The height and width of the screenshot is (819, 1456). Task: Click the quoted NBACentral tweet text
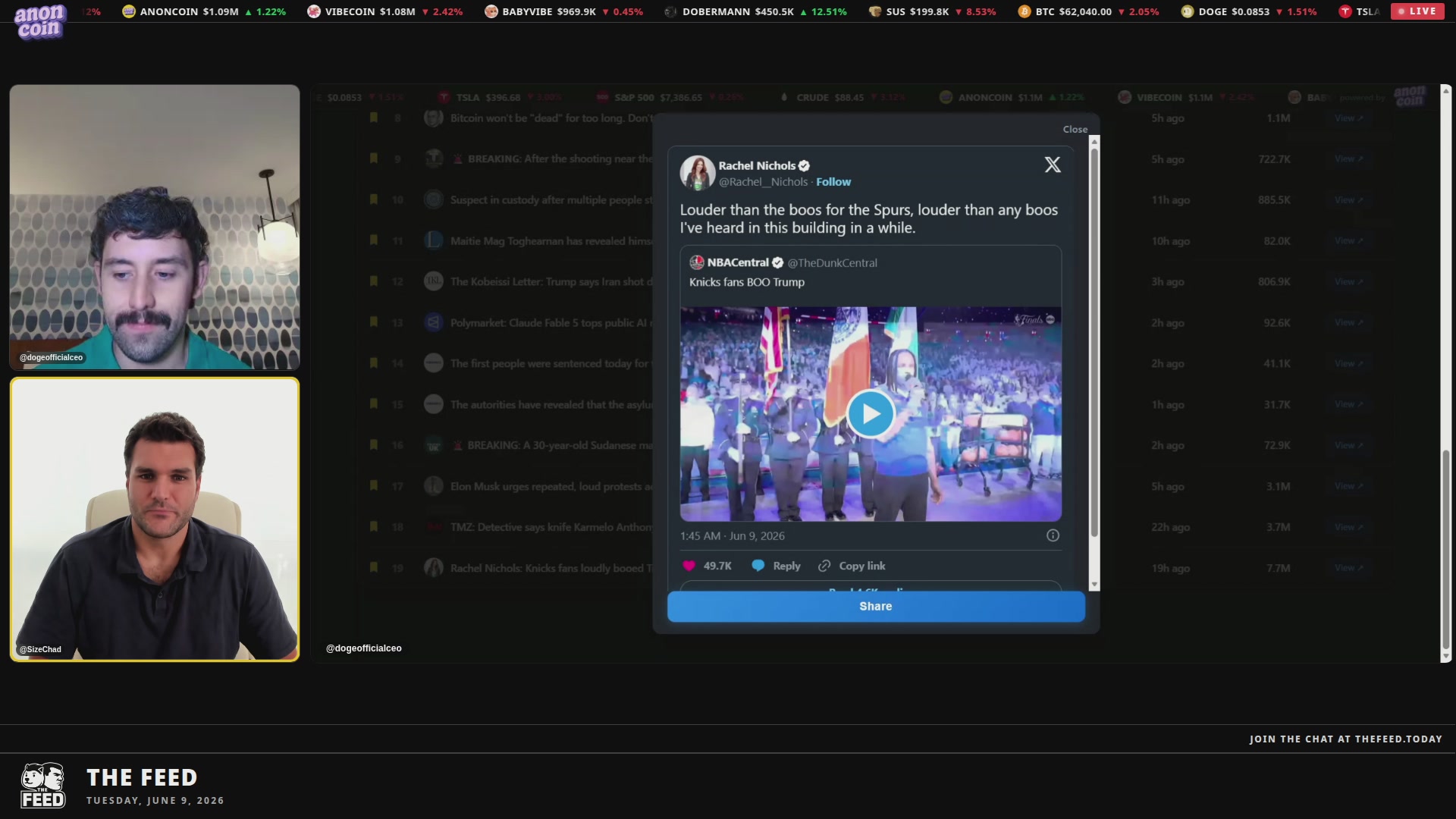(747, 282)
